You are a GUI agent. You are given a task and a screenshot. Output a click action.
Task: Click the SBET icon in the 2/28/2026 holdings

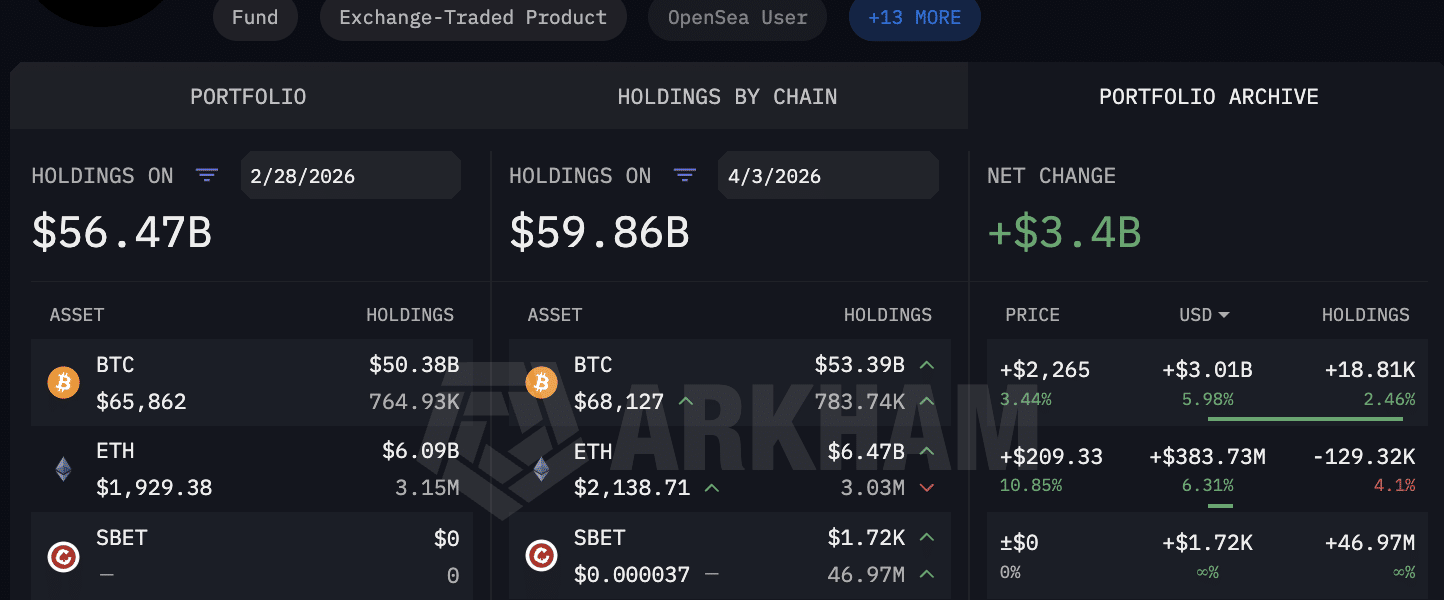pos(63,556)
